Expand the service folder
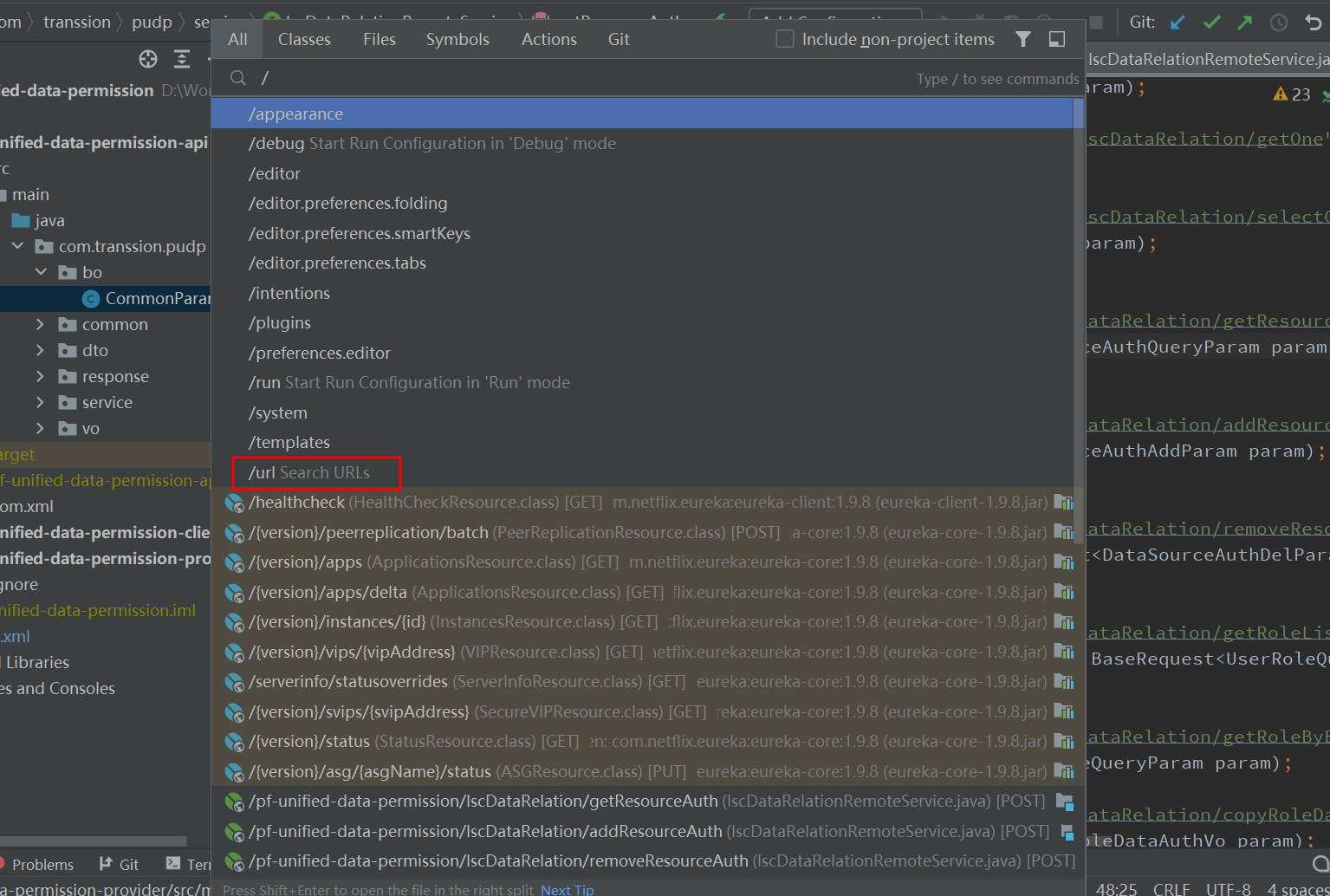Viewport: 1330px width, 896px height. [x=40, y=402]
